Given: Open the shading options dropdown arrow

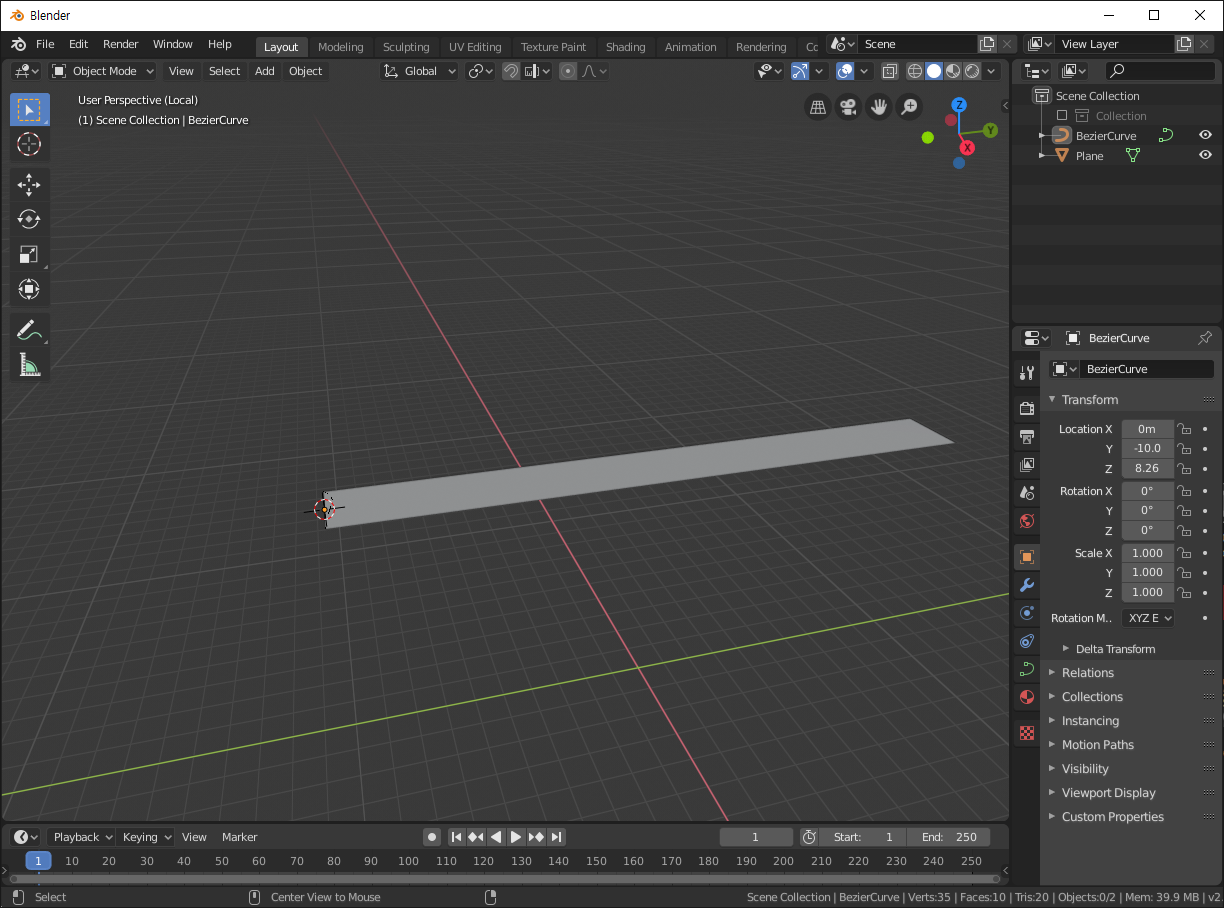Looking at the screenshot, I should pos(991,71).
